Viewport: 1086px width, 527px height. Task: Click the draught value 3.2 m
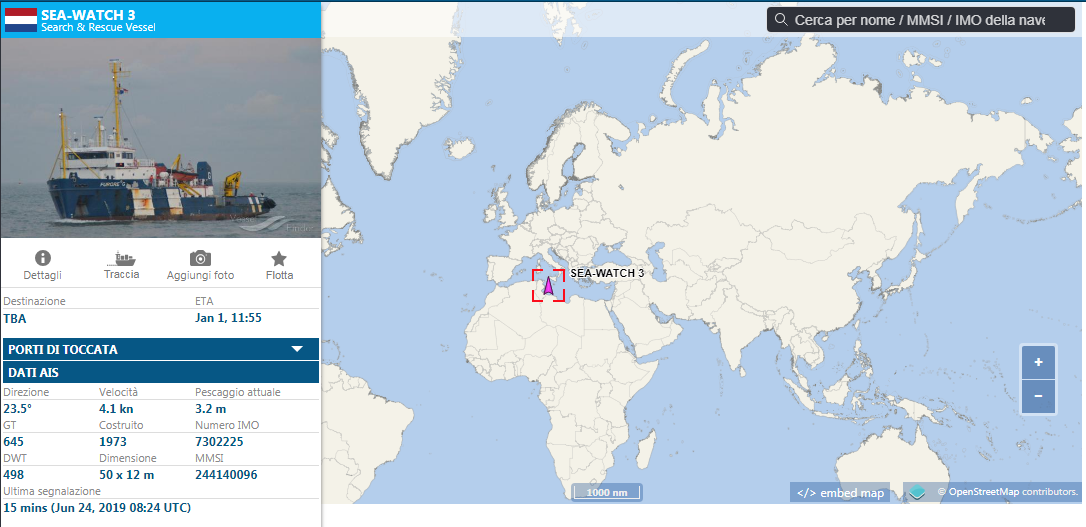coord(211,409)
